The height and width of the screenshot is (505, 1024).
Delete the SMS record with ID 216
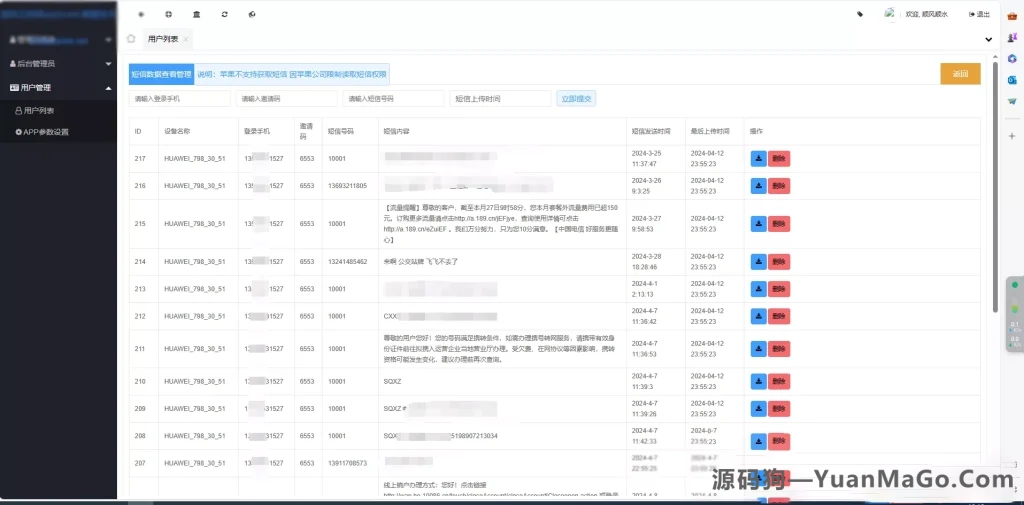tap(779, 186)
